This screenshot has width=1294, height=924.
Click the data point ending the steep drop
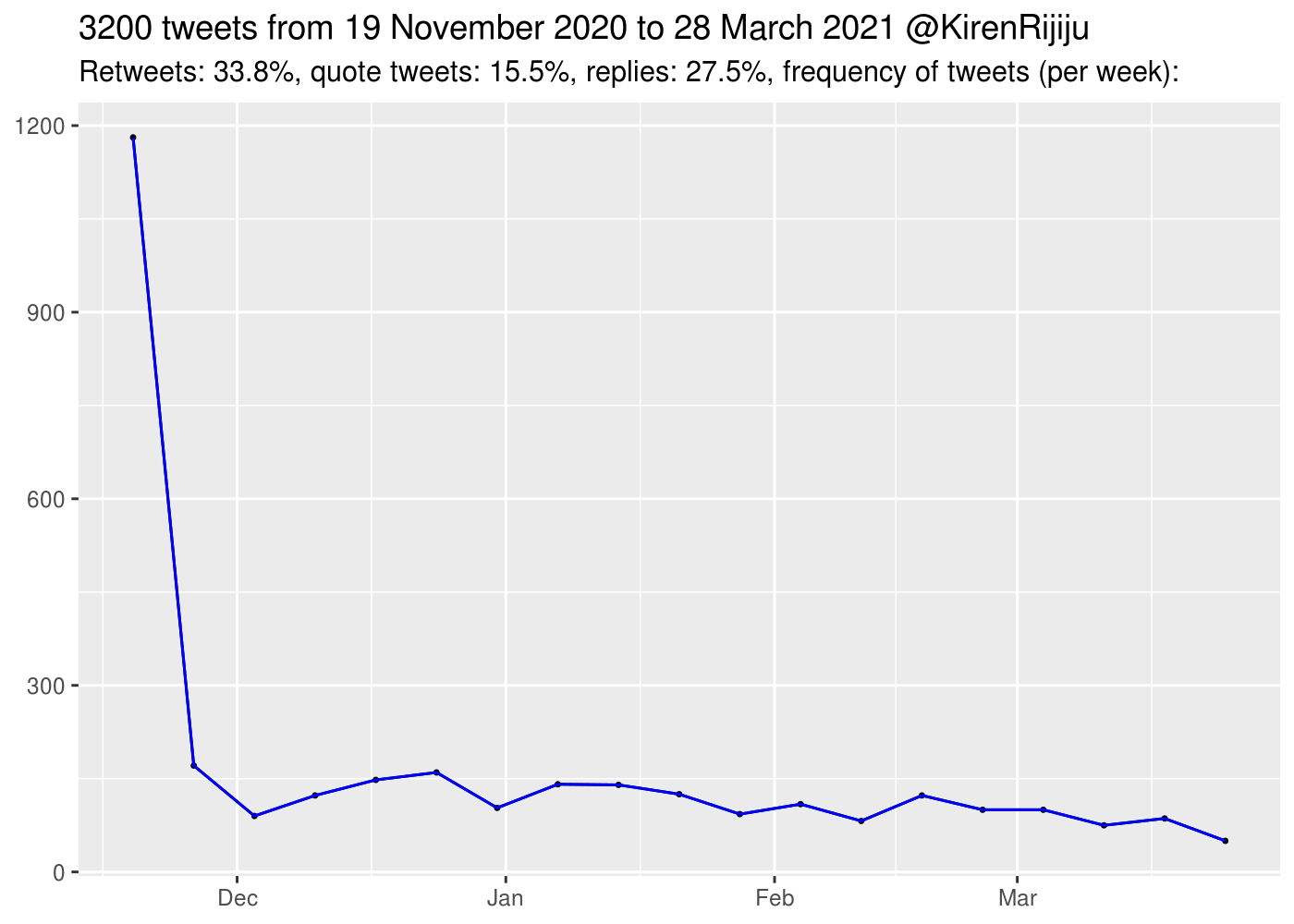(193, 765)
